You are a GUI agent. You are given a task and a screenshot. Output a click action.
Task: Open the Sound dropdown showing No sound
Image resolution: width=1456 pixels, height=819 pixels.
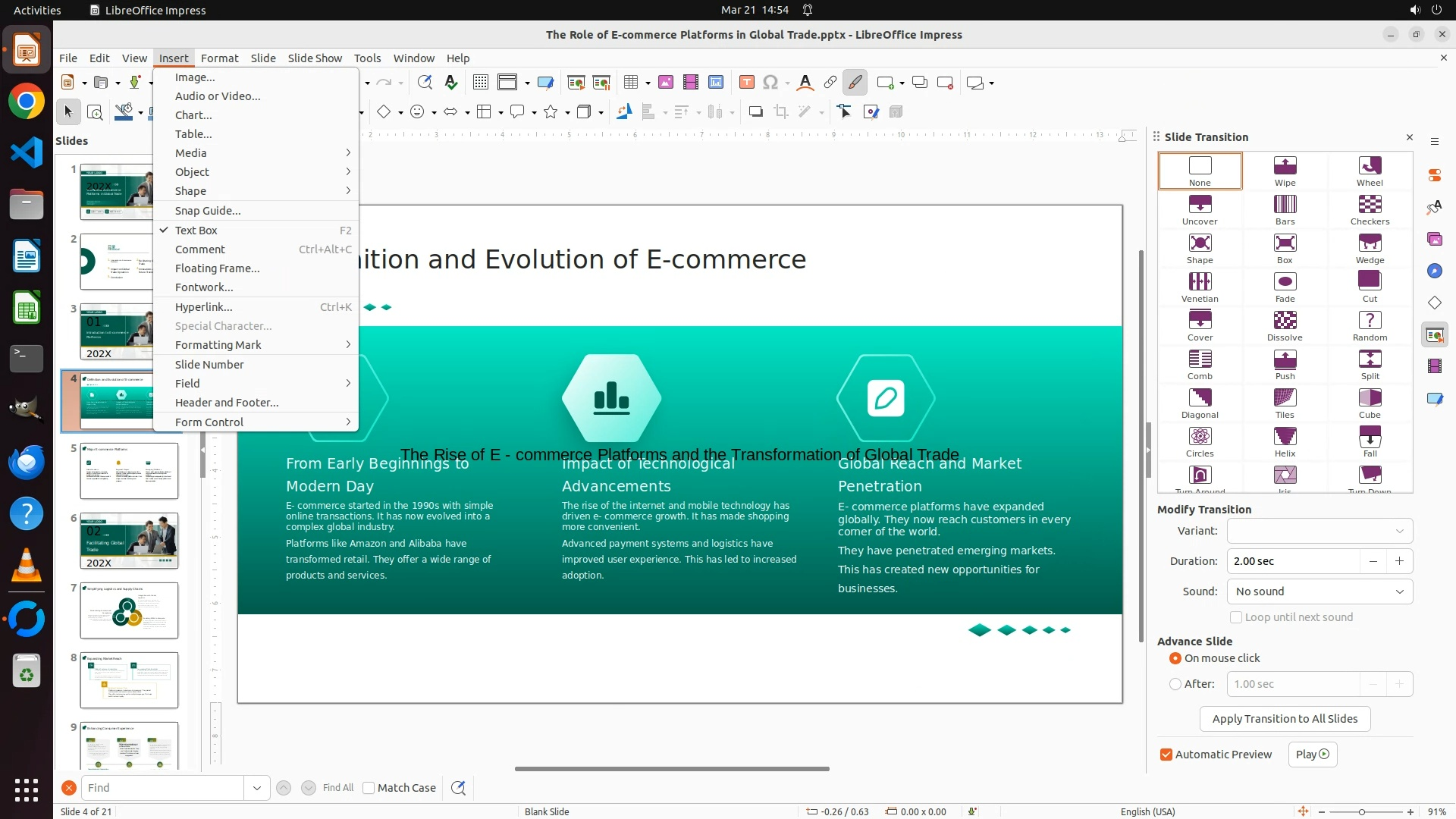click(x=1319, y=591)
